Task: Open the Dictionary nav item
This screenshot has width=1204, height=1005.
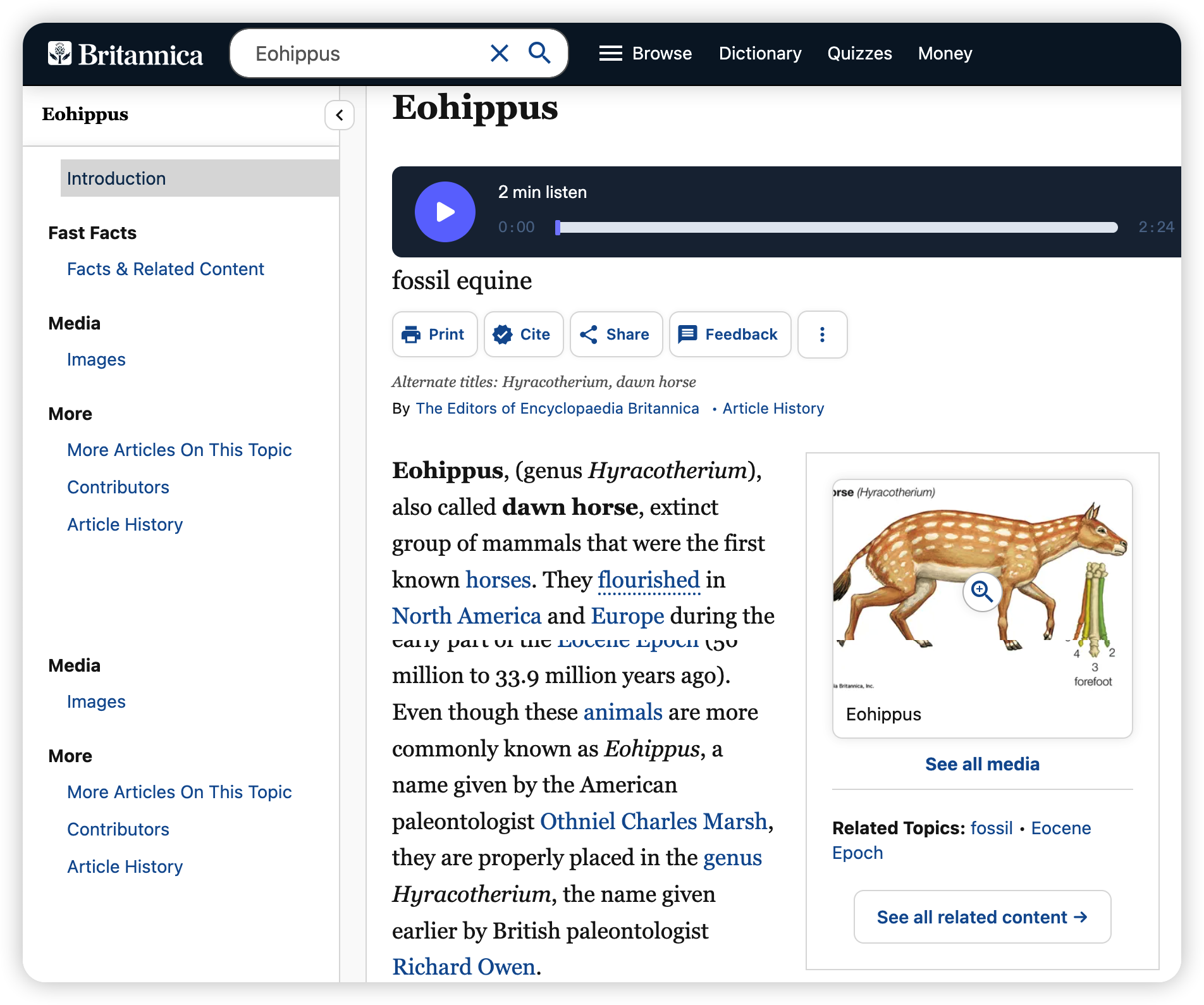Action: (x=760, y=53)
